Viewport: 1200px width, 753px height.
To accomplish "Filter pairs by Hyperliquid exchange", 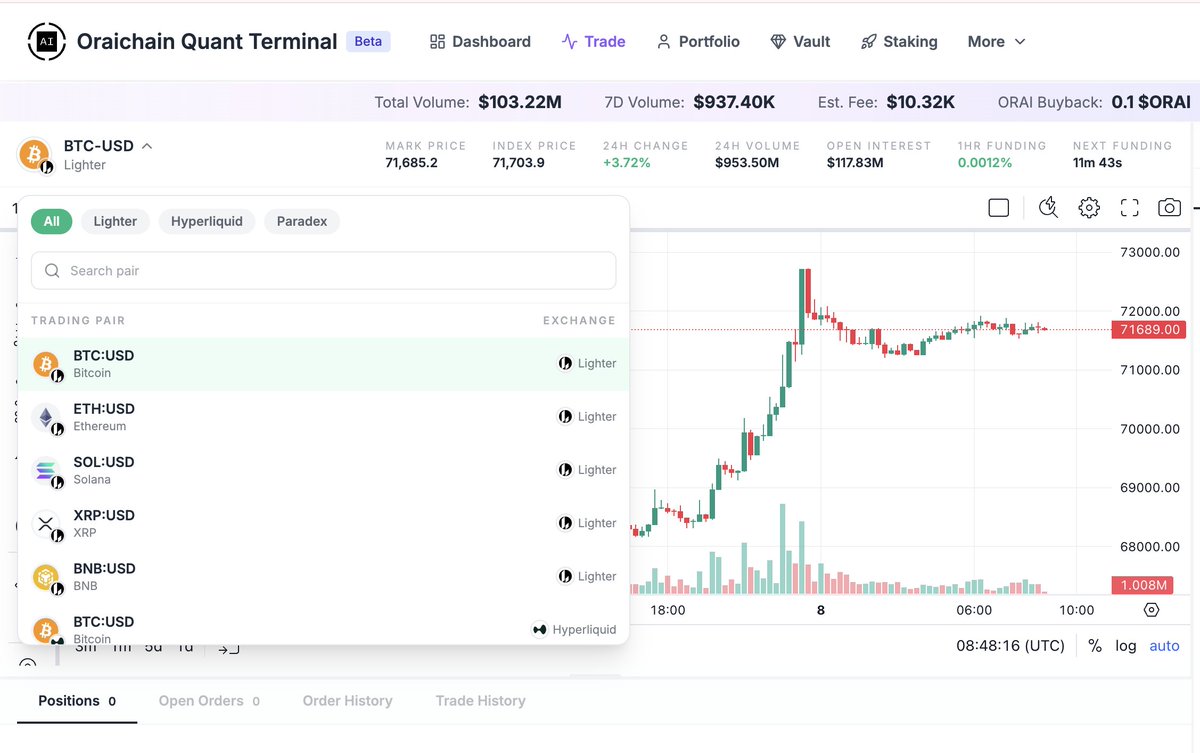I will click(207, 221).
